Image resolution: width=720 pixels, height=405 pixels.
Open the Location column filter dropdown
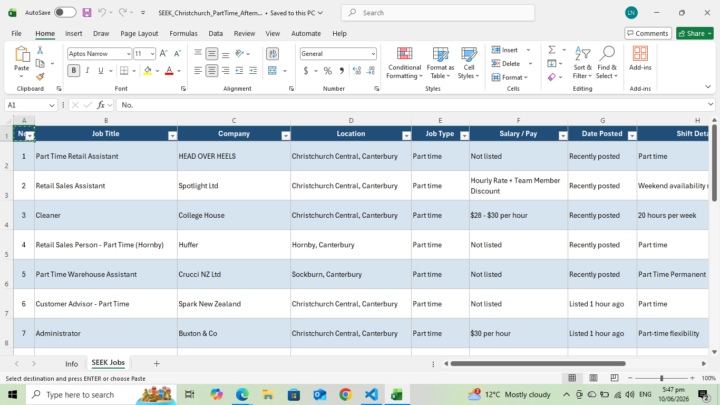coord(406,136)
